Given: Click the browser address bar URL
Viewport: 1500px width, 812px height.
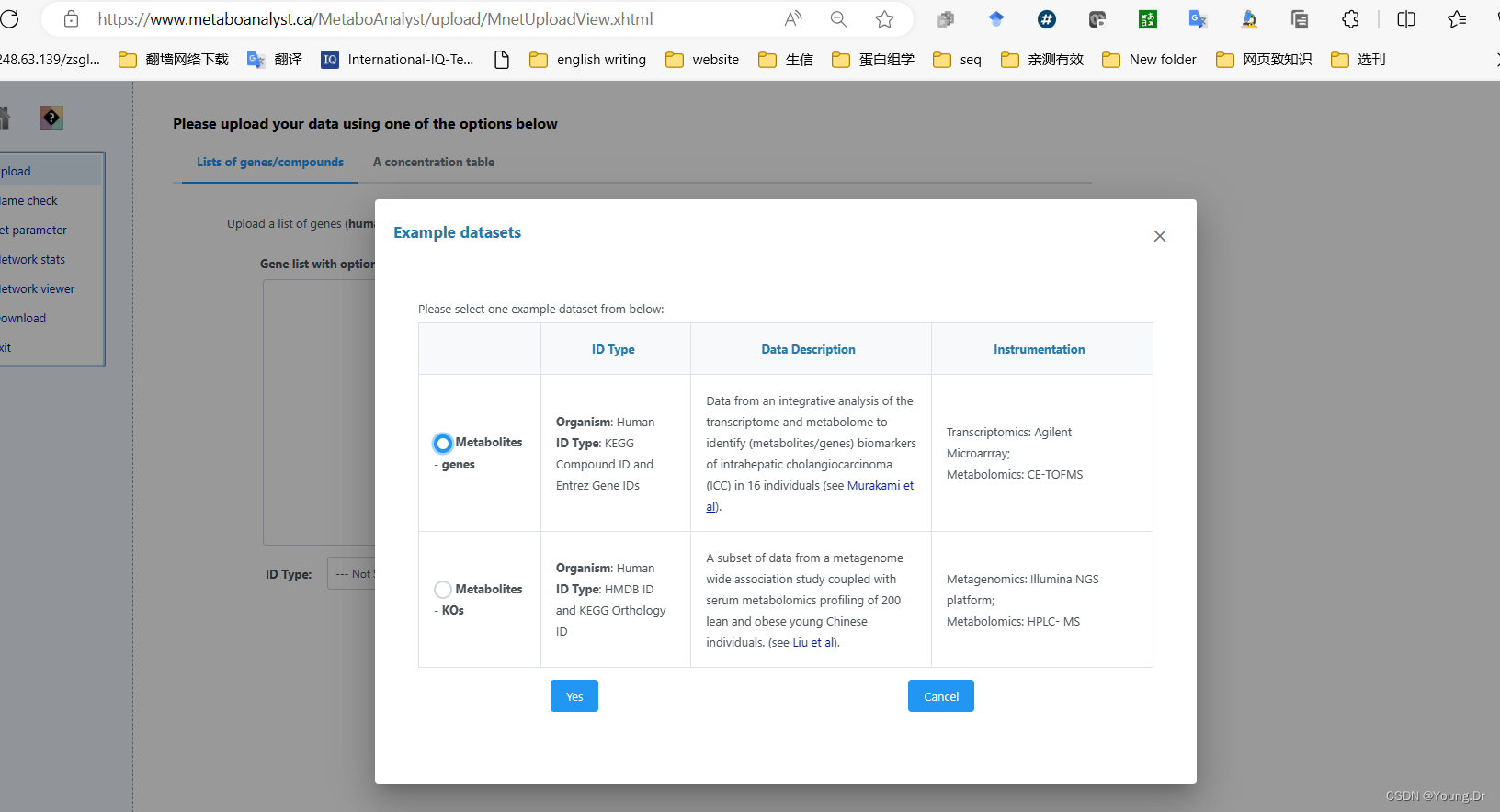Looking at the screenshot, I should [x=375, y=19].
